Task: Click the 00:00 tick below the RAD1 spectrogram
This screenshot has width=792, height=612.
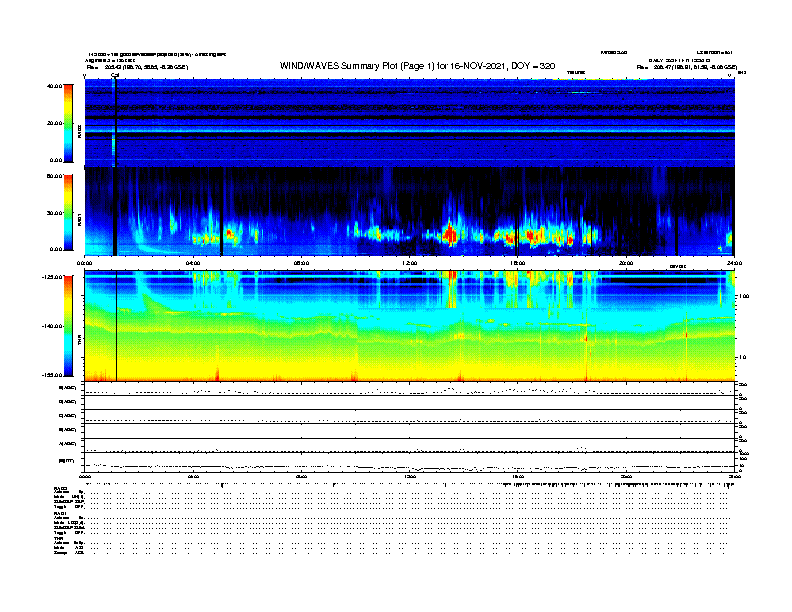Action: coord(84,263)
